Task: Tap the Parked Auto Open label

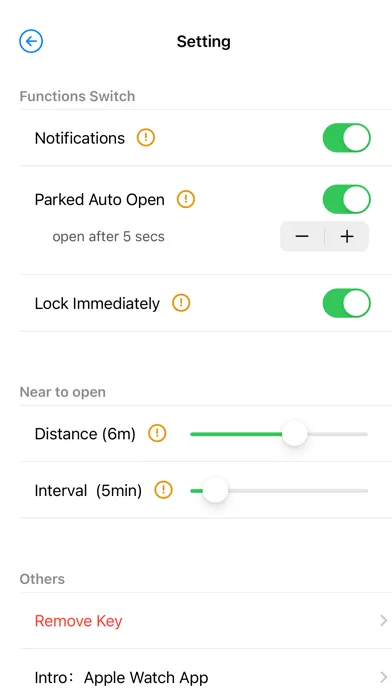Action: [99, 200]
